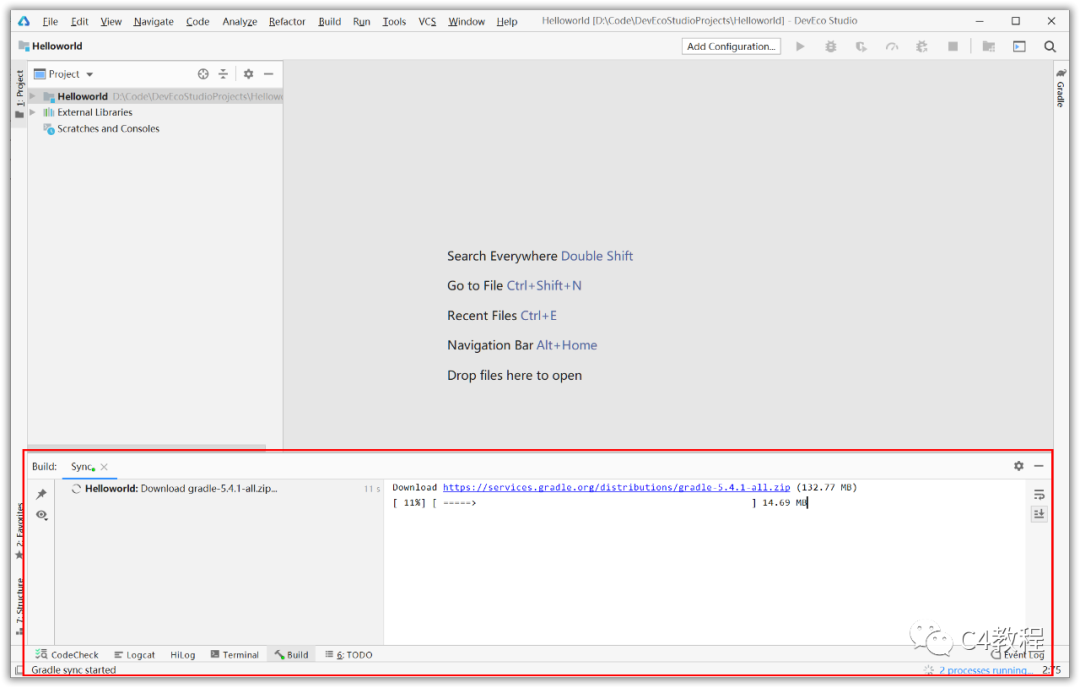Click the DevEco Studio logo icon
The image size is (1080, 688).
[24, 21]
